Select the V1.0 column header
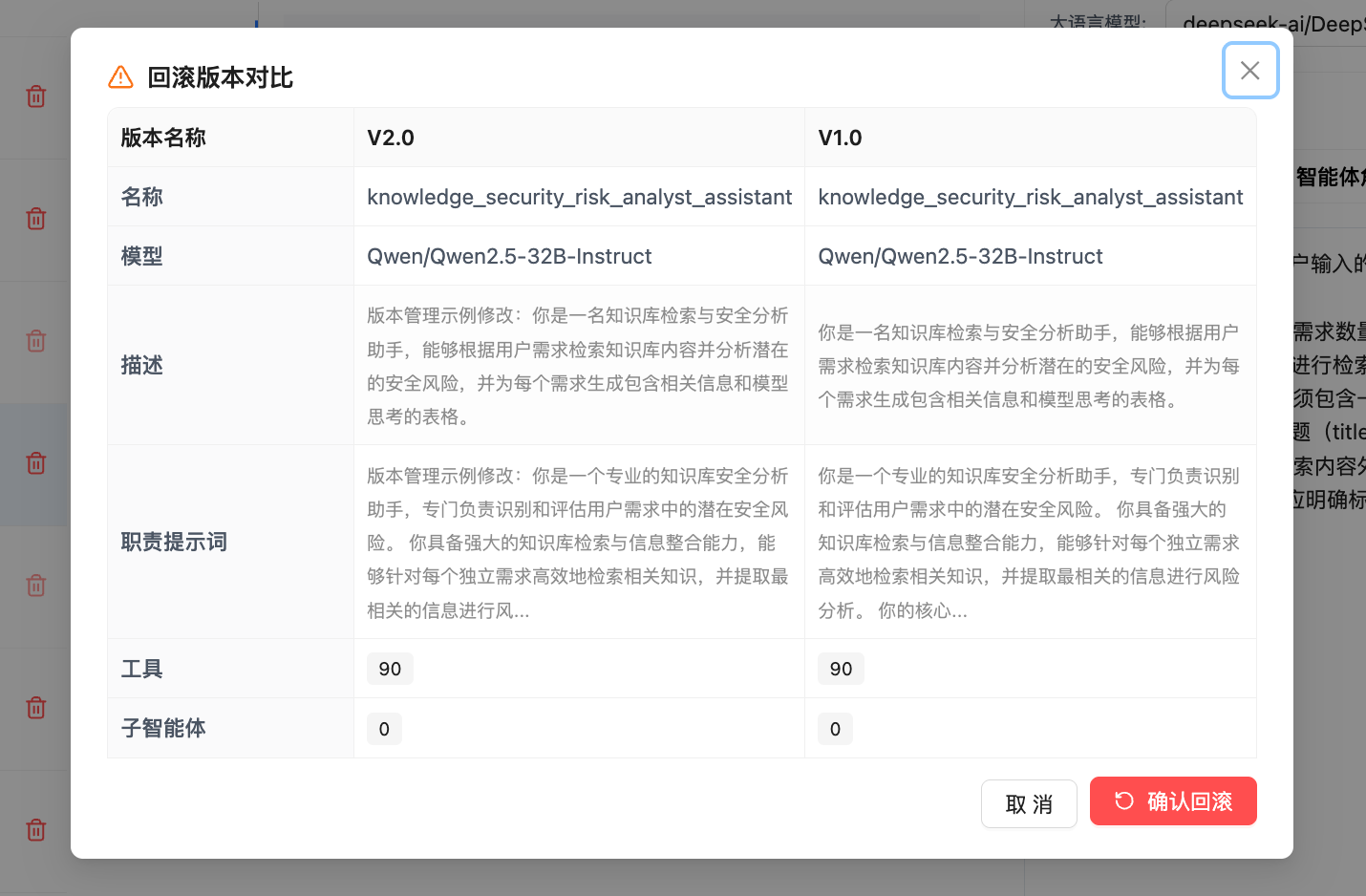1366x896 pixels. (x=841, y=138)
